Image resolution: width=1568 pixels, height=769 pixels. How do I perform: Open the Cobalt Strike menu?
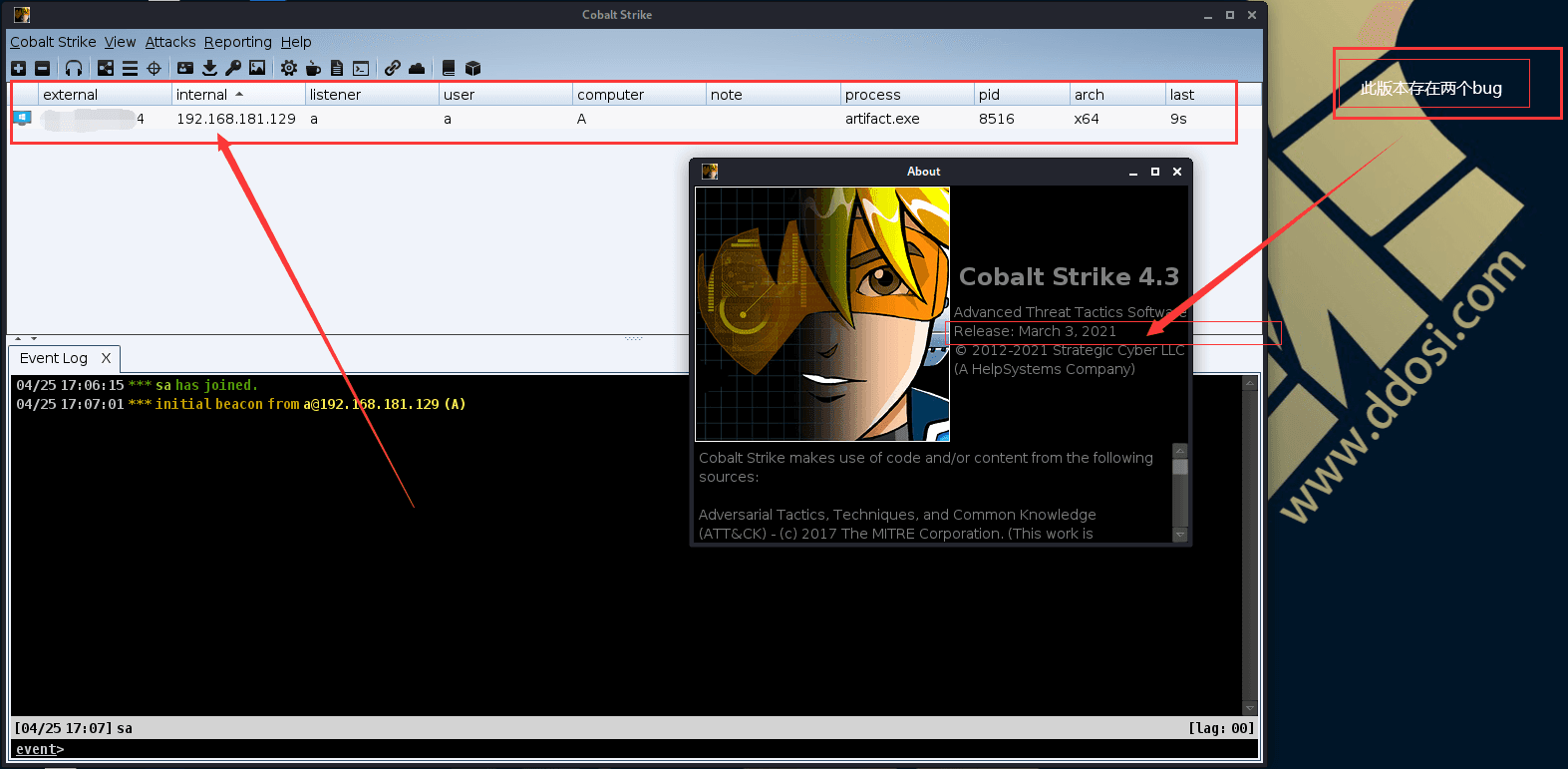pos(53,42)
